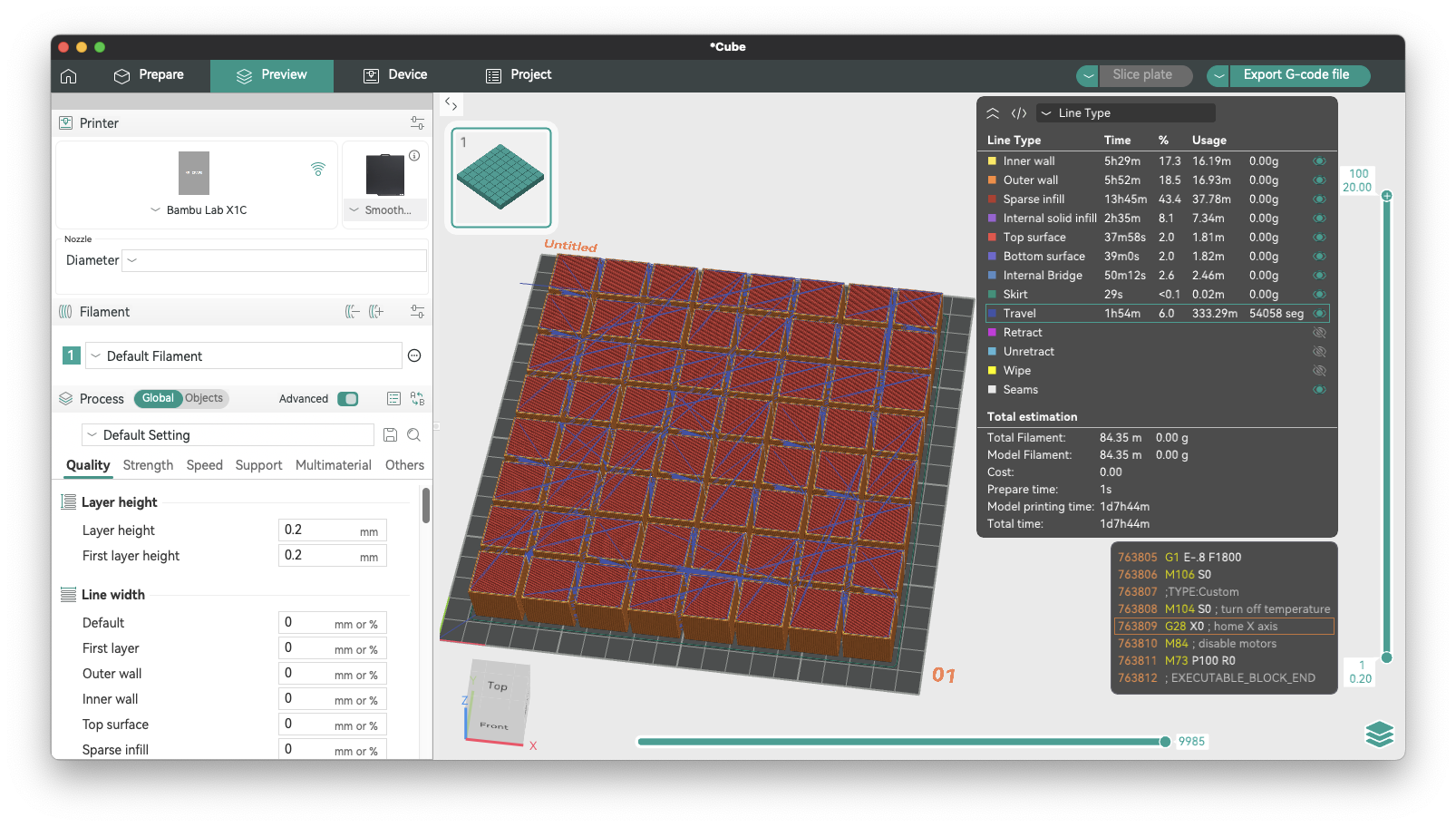Open the layers view icon at bottom right
This screenshot has height=827, width=1456.
1379,734
